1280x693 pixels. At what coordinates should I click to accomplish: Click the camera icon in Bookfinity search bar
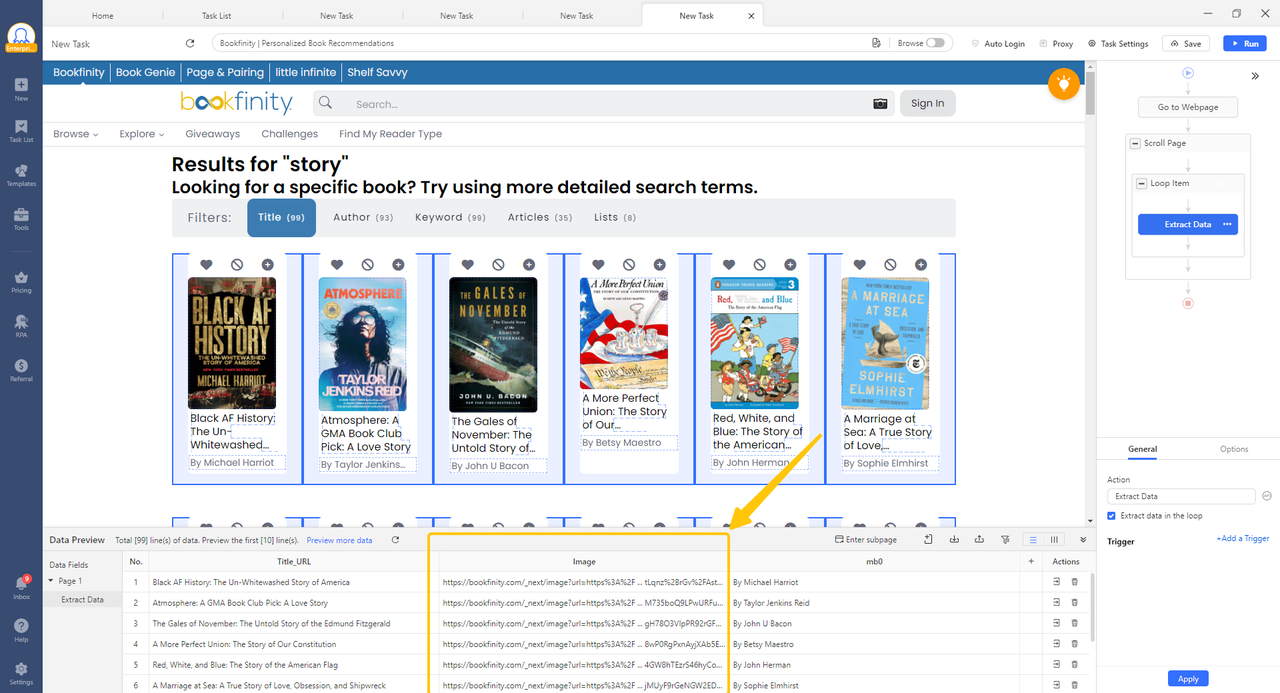(880, 103)
